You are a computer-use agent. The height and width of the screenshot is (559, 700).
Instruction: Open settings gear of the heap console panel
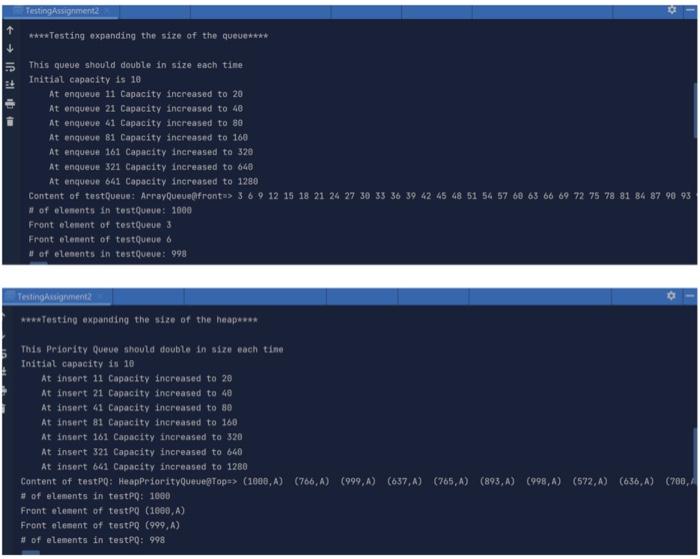[671, 296]
